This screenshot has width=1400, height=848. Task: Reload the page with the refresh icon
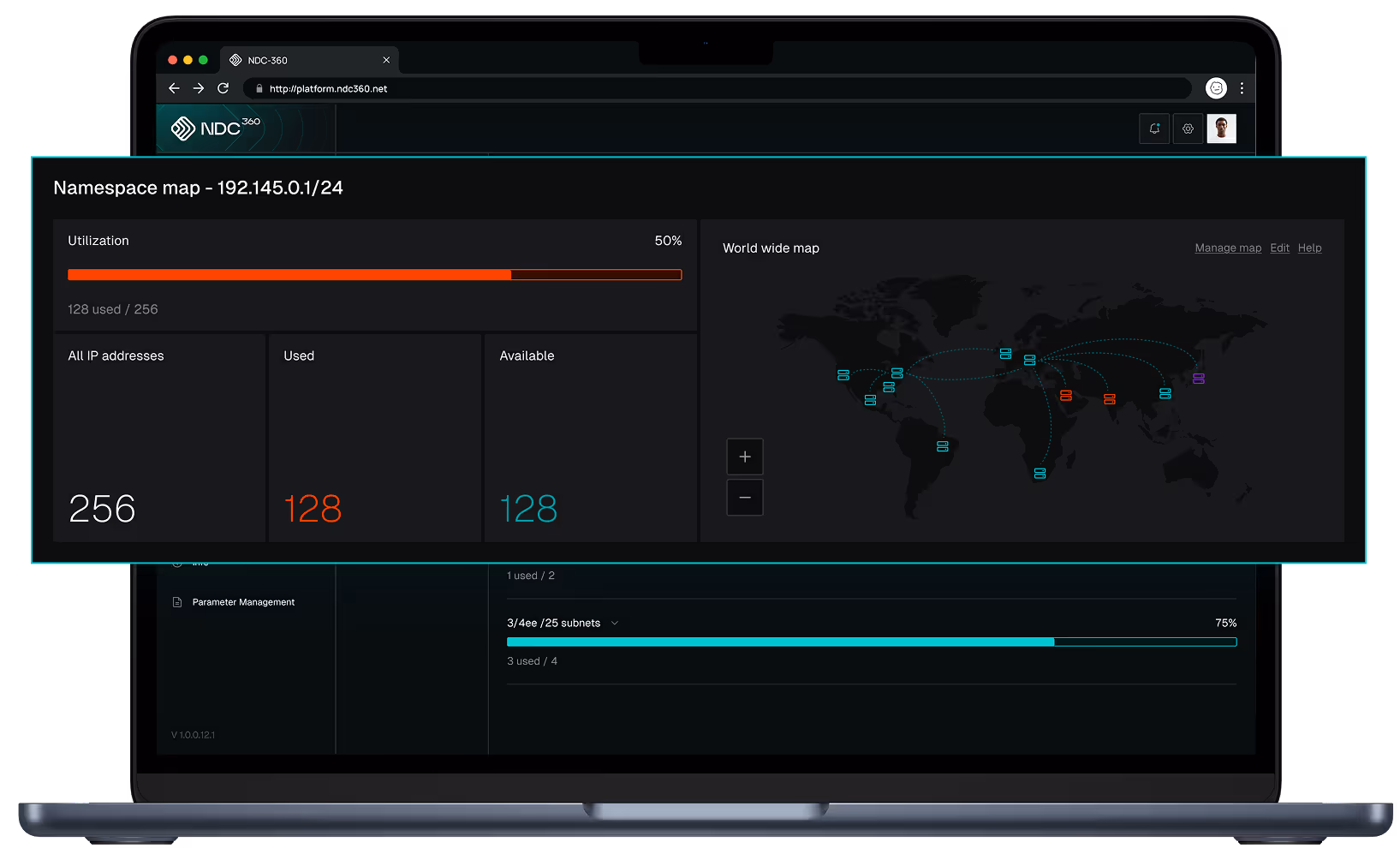coord(223,87)
